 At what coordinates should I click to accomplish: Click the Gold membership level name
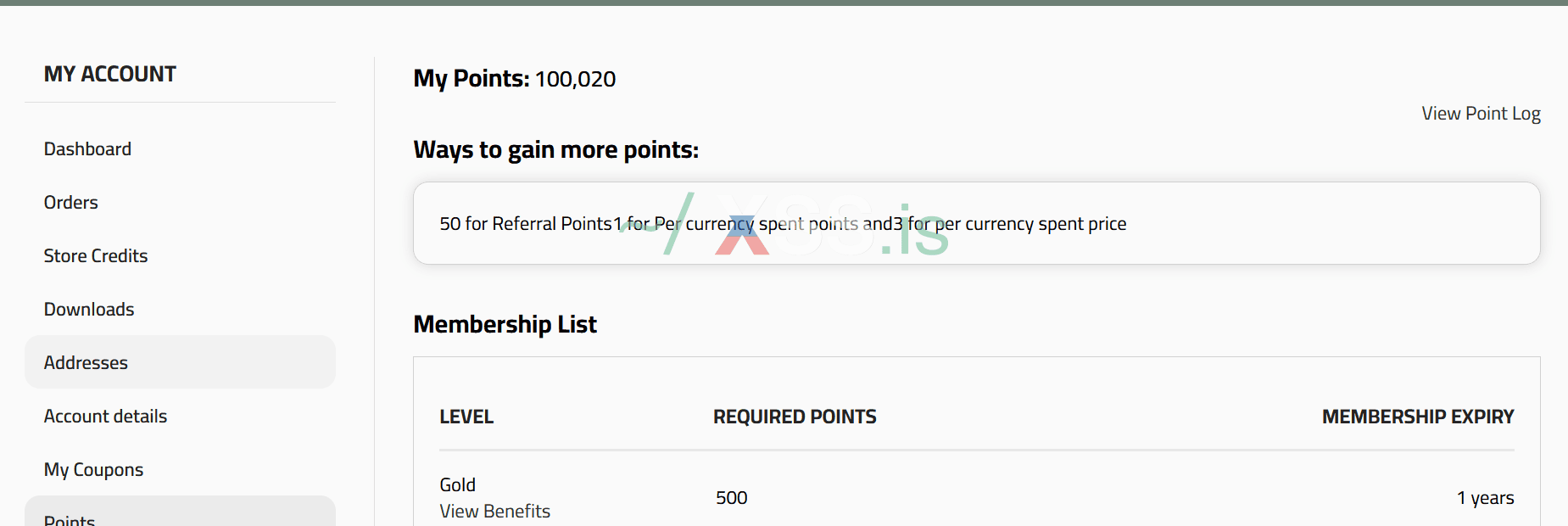click(457, 485)
